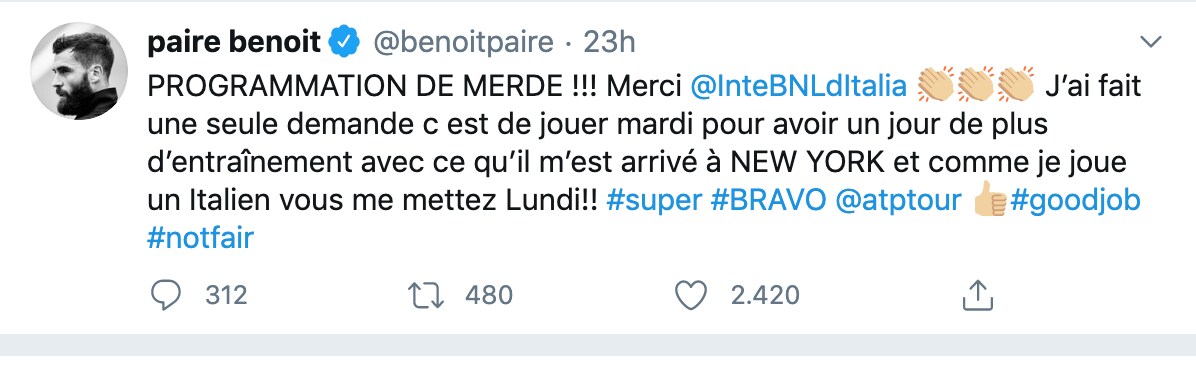This screenshot has height=374, width=1196.
Task: Open the #goodjob hashtag
Action: tap(1075, 201)
